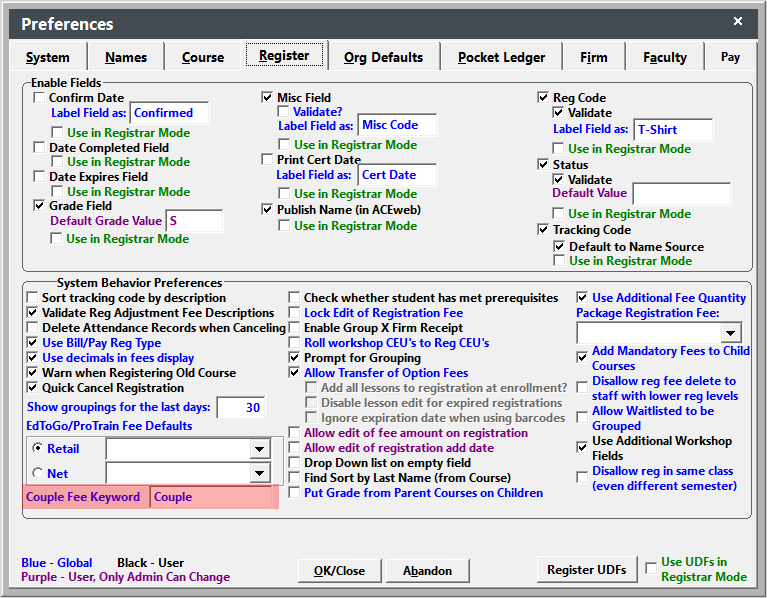This screenshot has width=767, height=598.
Task: Check Lock Edit of Registration Fee
Action: point(294,312)
